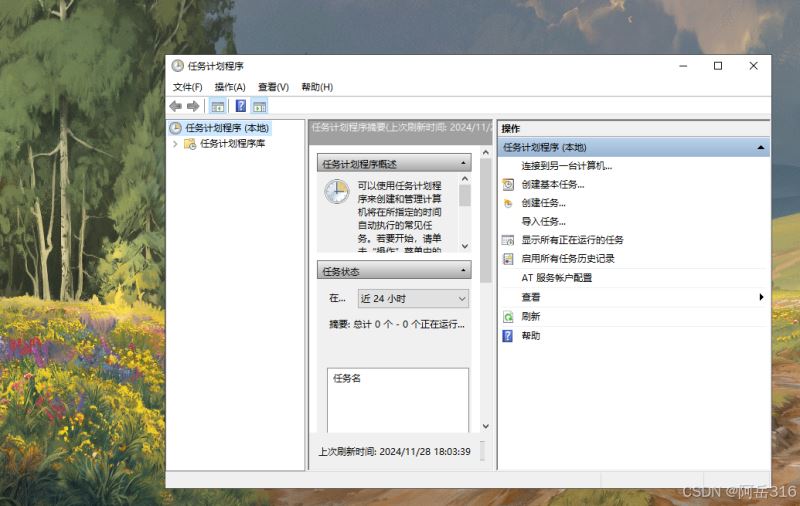Minimize the 任务计划程序 window
The height and width of the screenshot is (506, 800).
[684, 66]
